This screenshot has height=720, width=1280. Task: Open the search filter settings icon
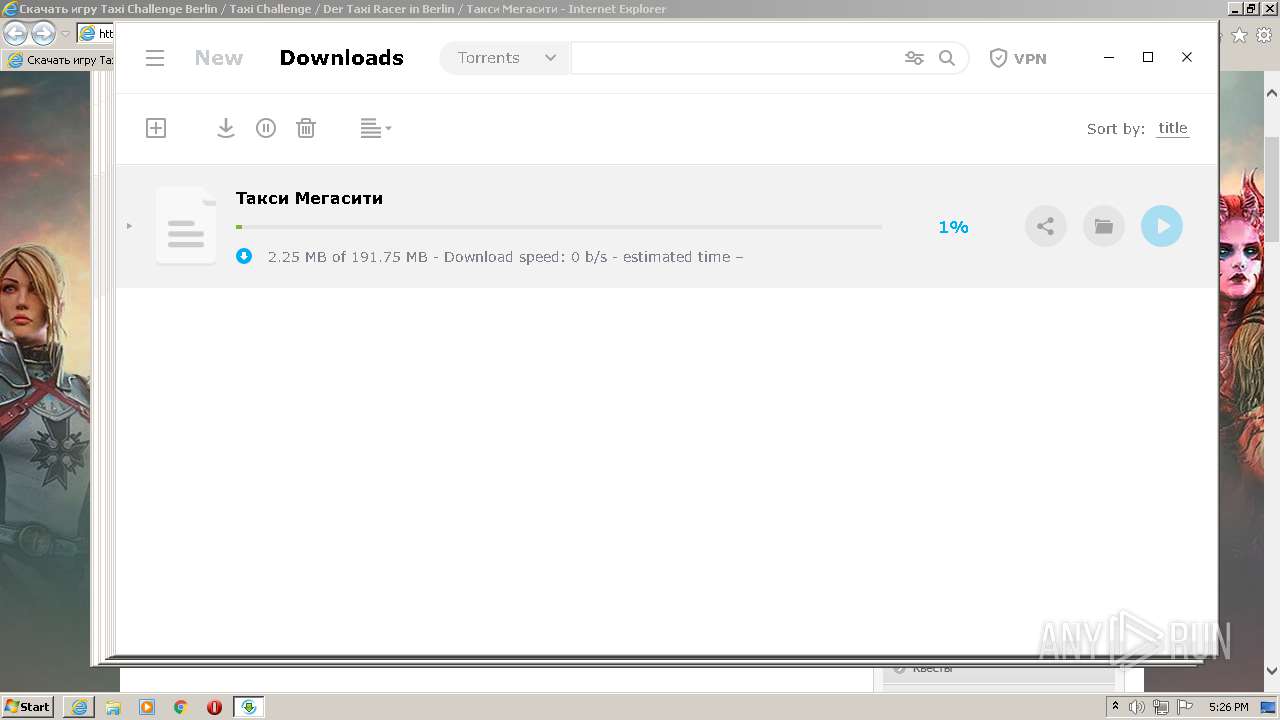tap(914, 58)
